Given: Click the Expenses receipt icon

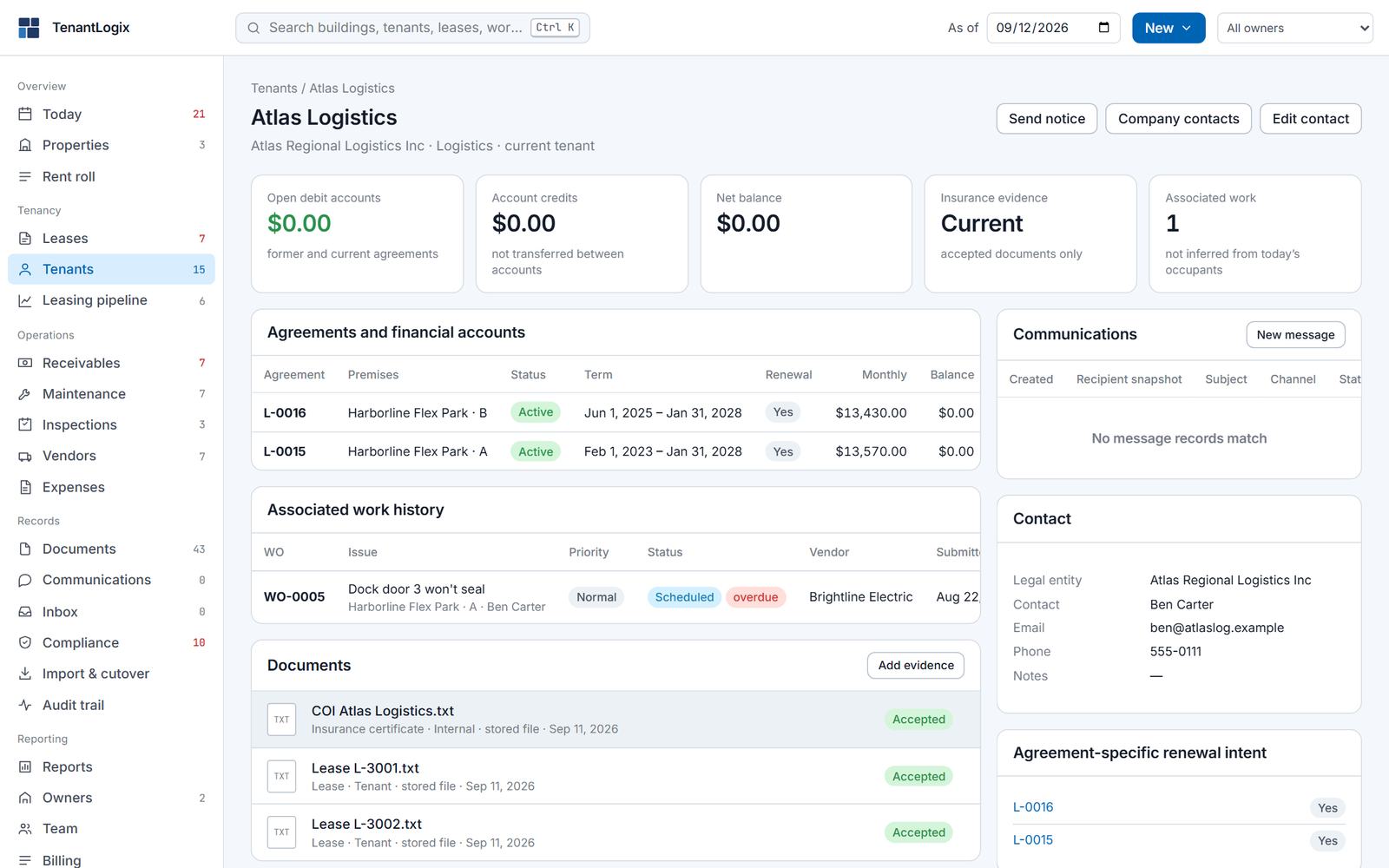Looking at the screenshot, I should (x=25, y=487).
